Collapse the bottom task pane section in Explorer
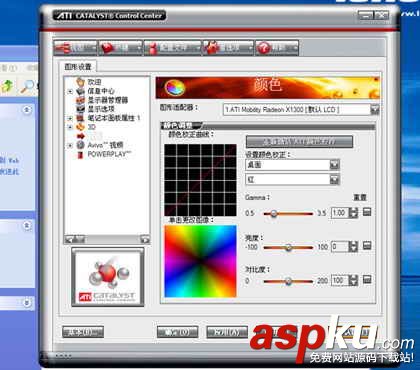The image size is (420, 370). pos(27,303)
